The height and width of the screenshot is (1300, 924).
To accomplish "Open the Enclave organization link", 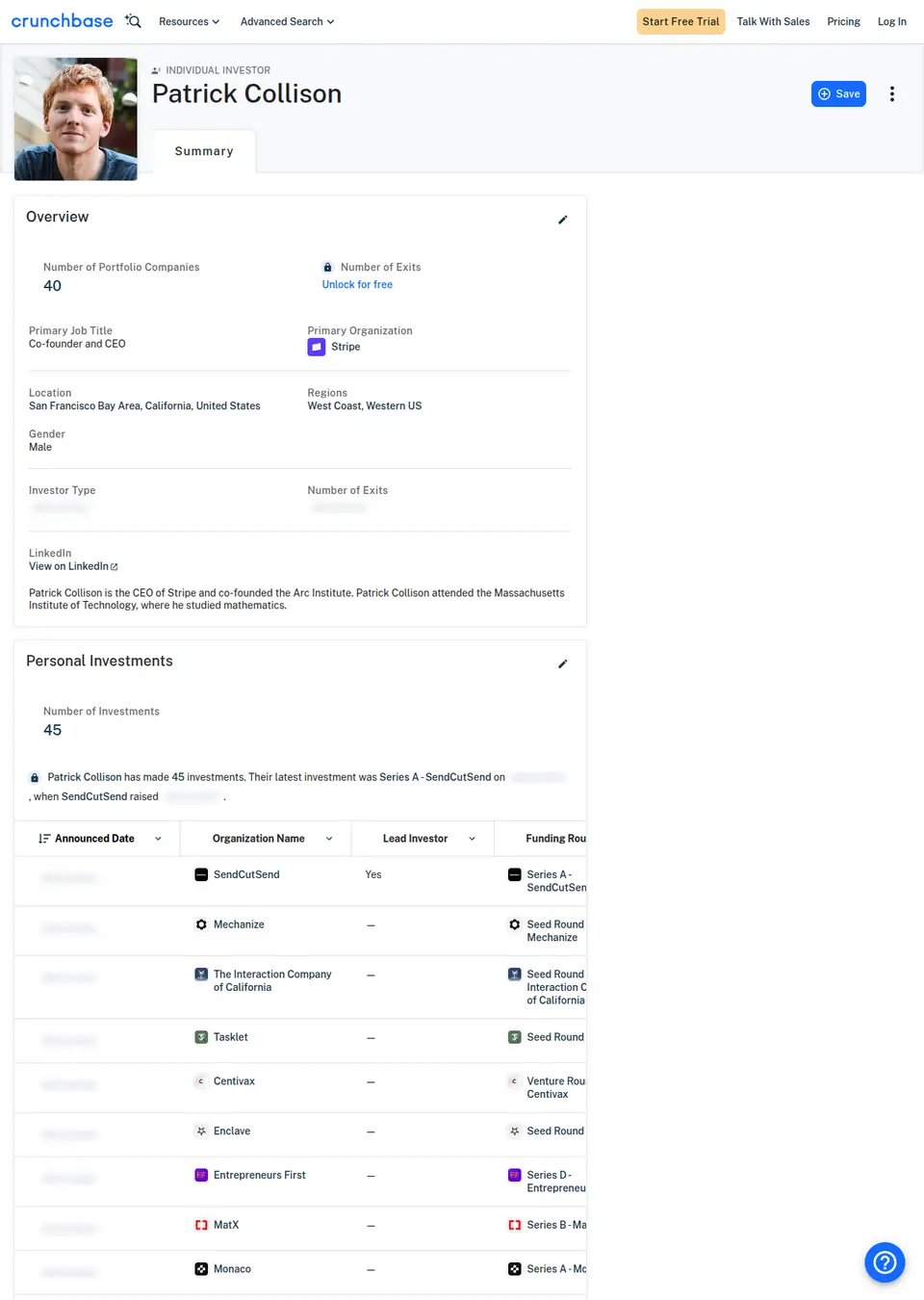I will coord(232,1131).
